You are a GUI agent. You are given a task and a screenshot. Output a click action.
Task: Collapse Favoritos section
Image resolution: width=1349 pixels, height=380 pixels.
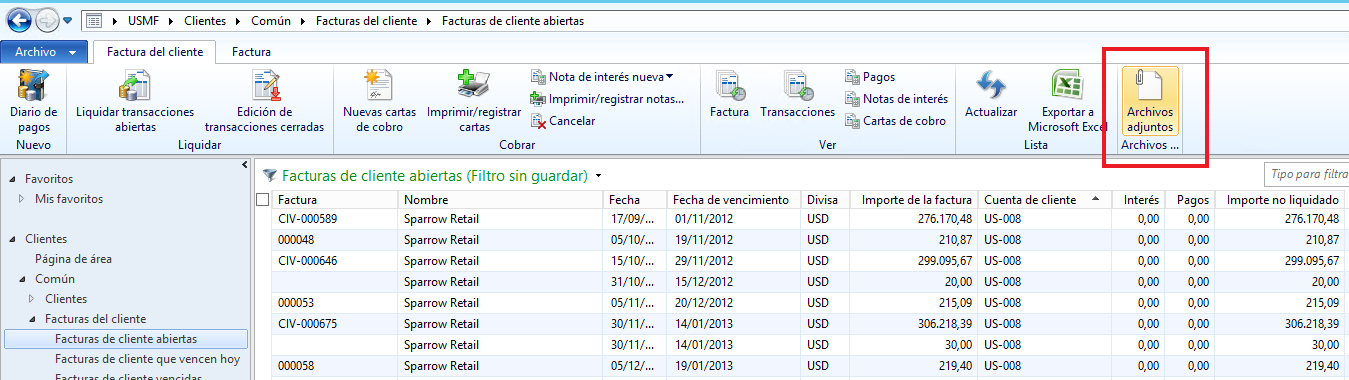[x=13, y=179]
